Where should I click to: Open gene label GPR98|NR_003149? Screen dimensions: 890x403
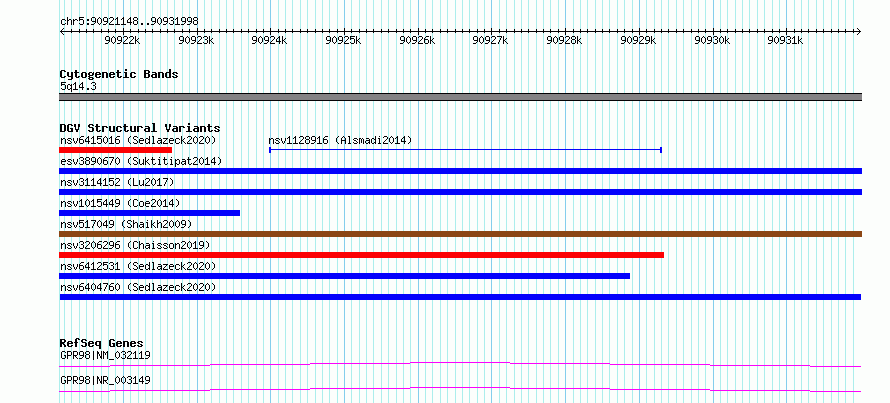point(105,380)
